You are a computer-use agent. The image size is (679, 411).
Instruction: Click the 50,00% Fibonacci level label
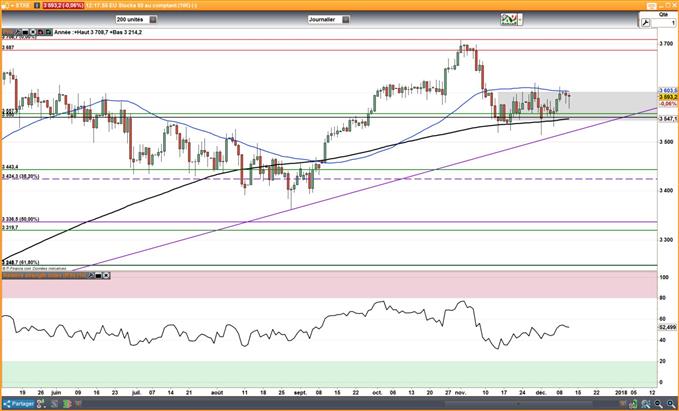click(x=21, y=220)
